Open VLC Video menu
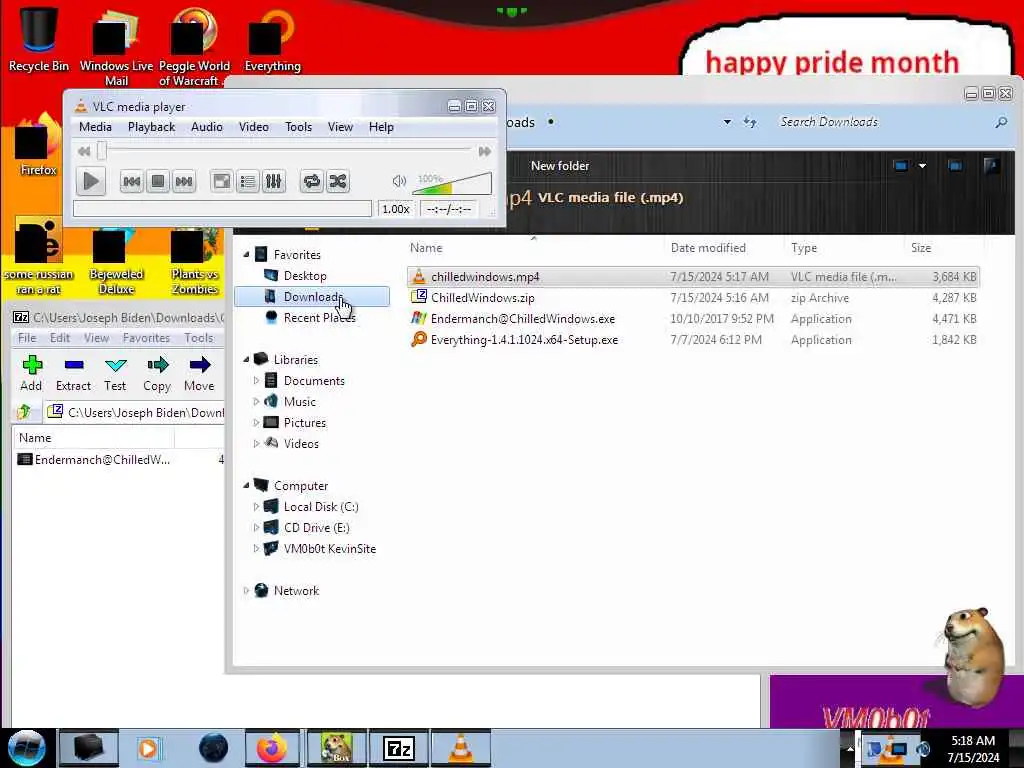 pos(254,127)
